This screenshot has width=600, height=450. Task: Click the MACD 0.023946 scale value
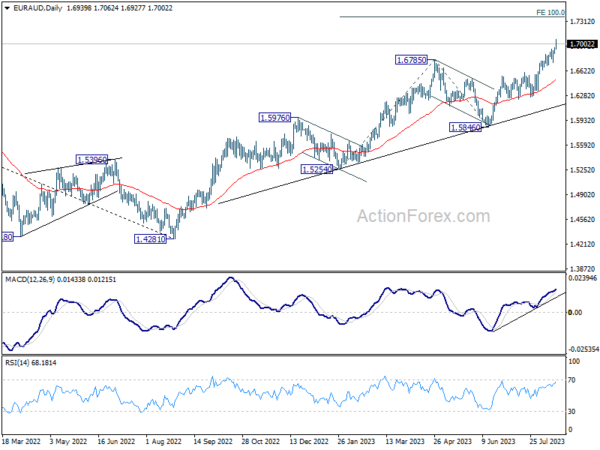(x=583, y=278)
